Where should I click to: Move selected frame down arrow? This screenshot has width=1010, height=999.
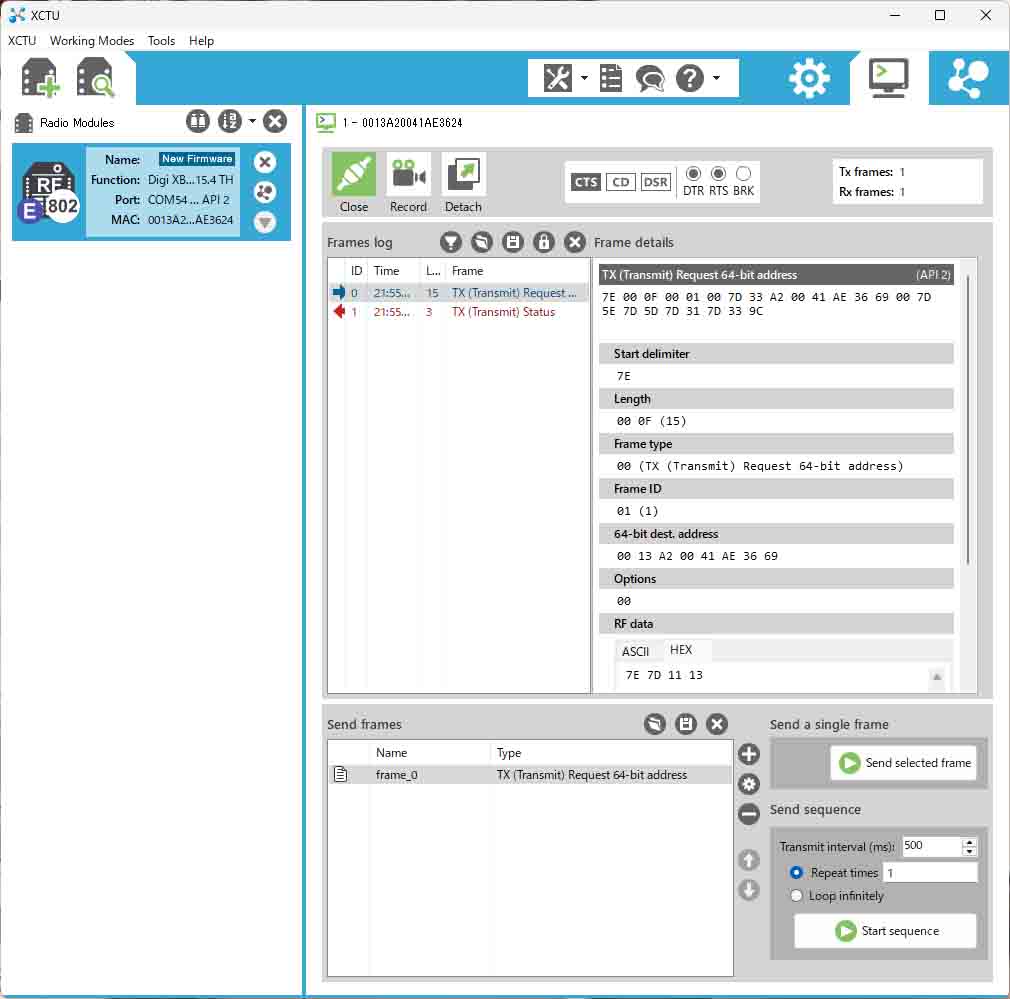pos(748,890)
